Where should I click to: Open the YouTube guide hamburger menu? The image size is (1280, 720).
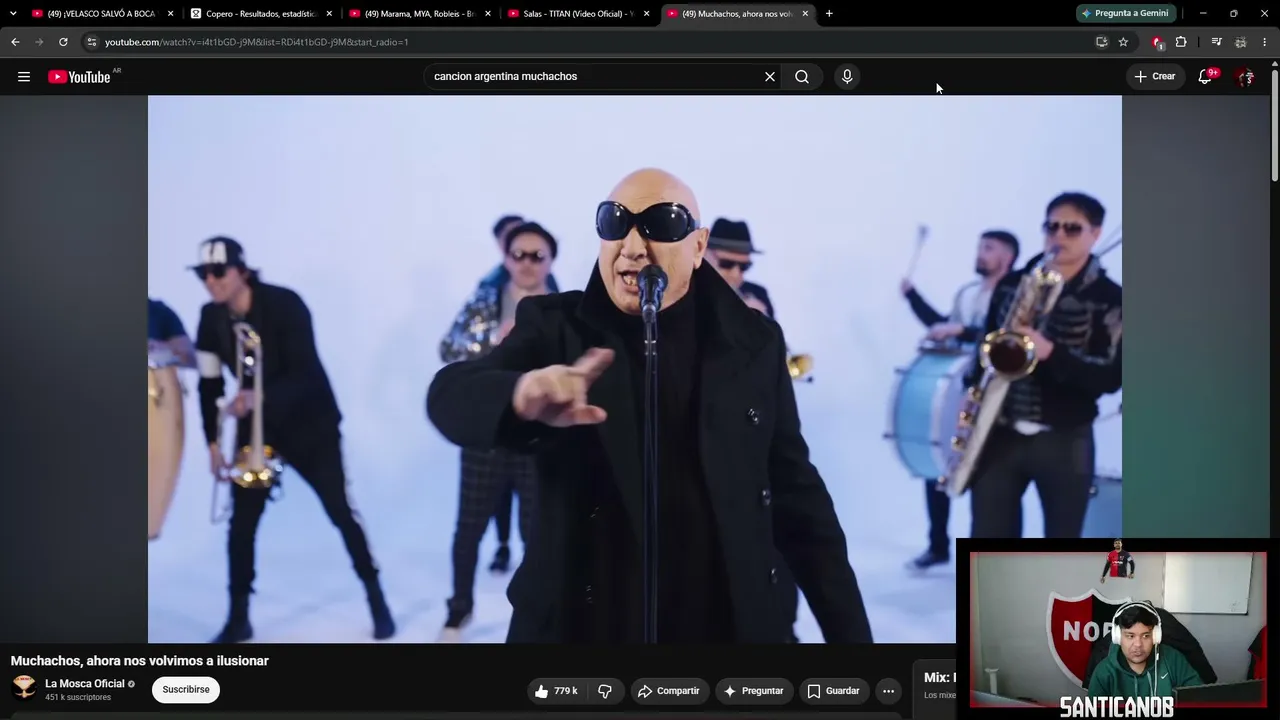point(24,77)
